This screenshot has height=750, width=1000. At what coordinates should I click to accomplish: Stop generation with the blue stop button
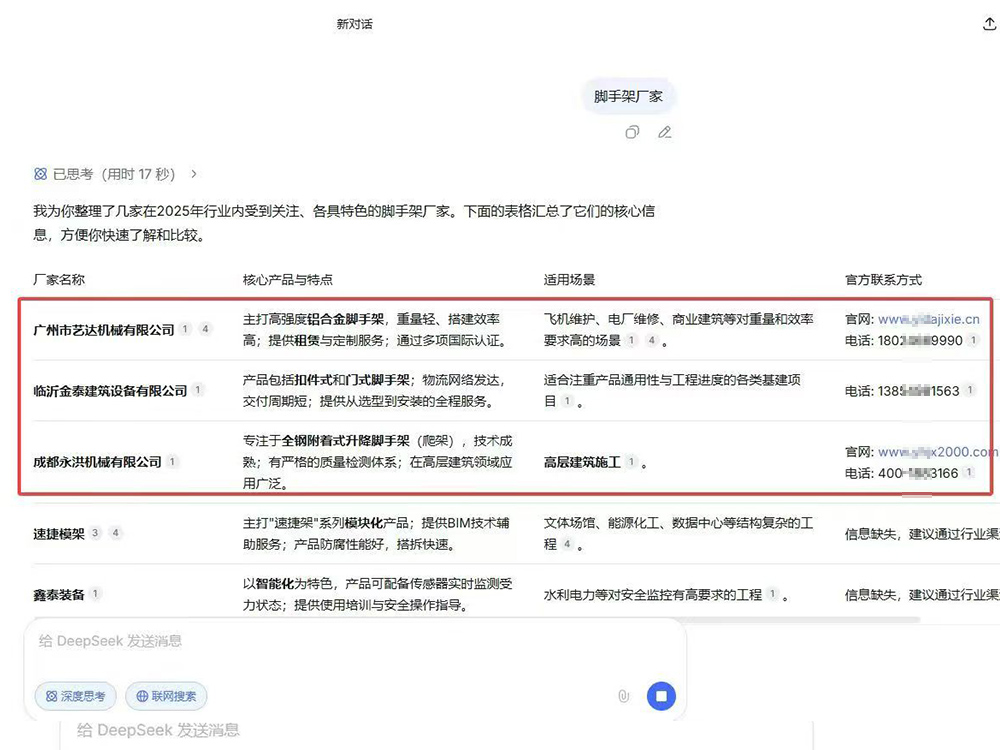coord(661,696)
